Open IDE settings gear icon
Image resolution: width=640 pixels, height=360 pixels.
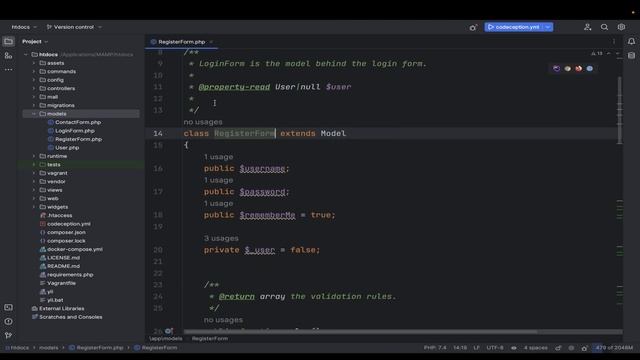tap(621, 27)
